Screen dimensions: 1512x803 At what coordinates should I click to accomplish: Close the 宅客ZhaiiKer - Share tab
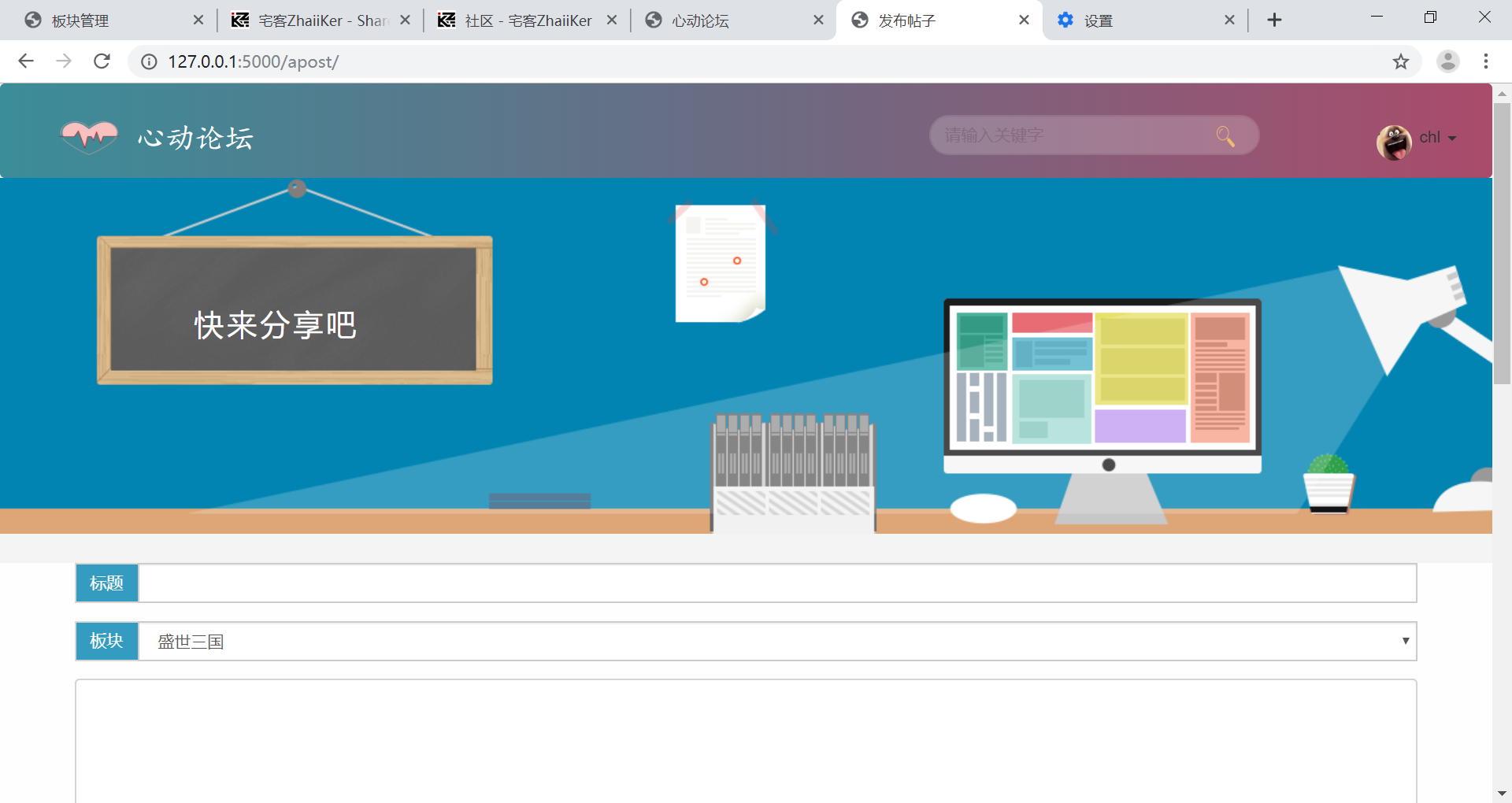coord(406,20)
